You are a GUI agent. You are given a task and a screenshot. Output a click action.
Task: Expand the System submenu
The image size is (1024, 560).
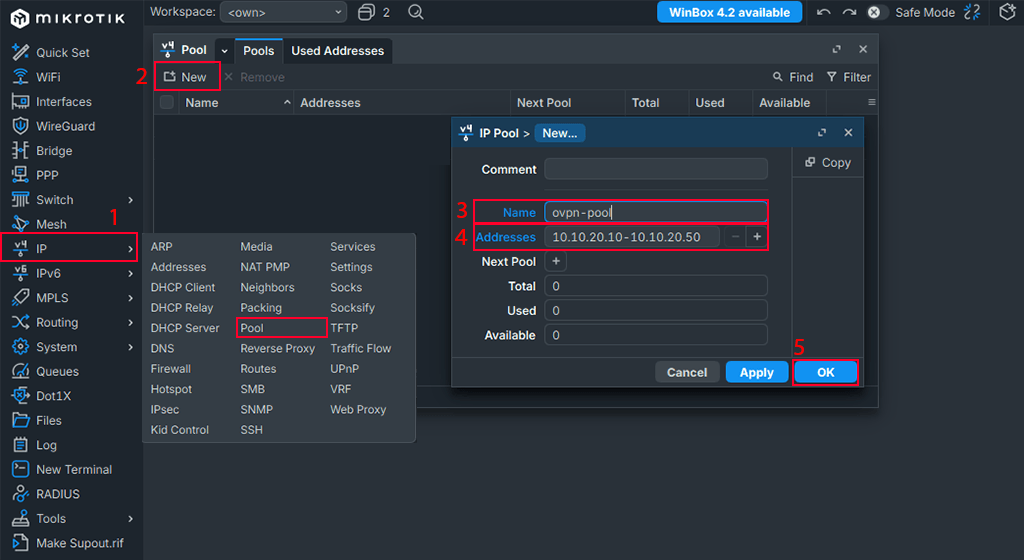131,347
